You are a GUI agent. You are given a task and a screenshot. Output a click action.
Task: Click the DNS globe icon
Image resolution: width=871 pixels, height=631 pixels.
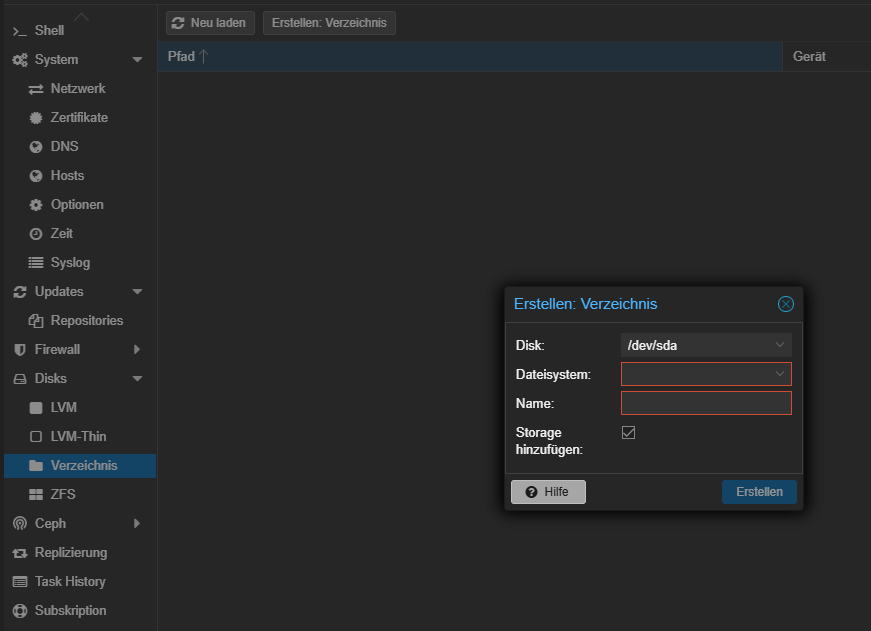36,147
